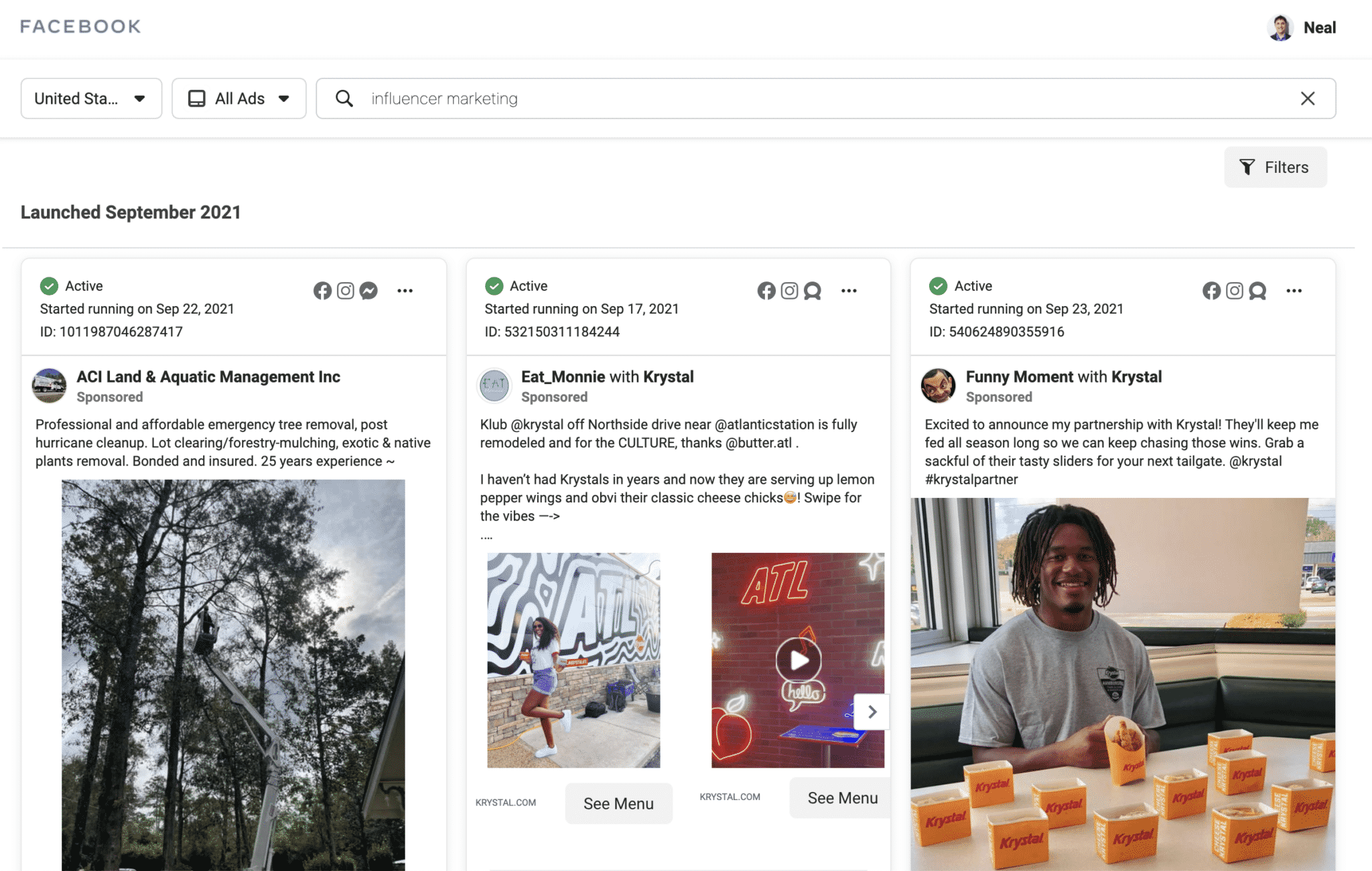Click the Active status checkmark on Eat_Monnie ad
The width and height of the screenshot is (1372, 871).
[494, 286]
